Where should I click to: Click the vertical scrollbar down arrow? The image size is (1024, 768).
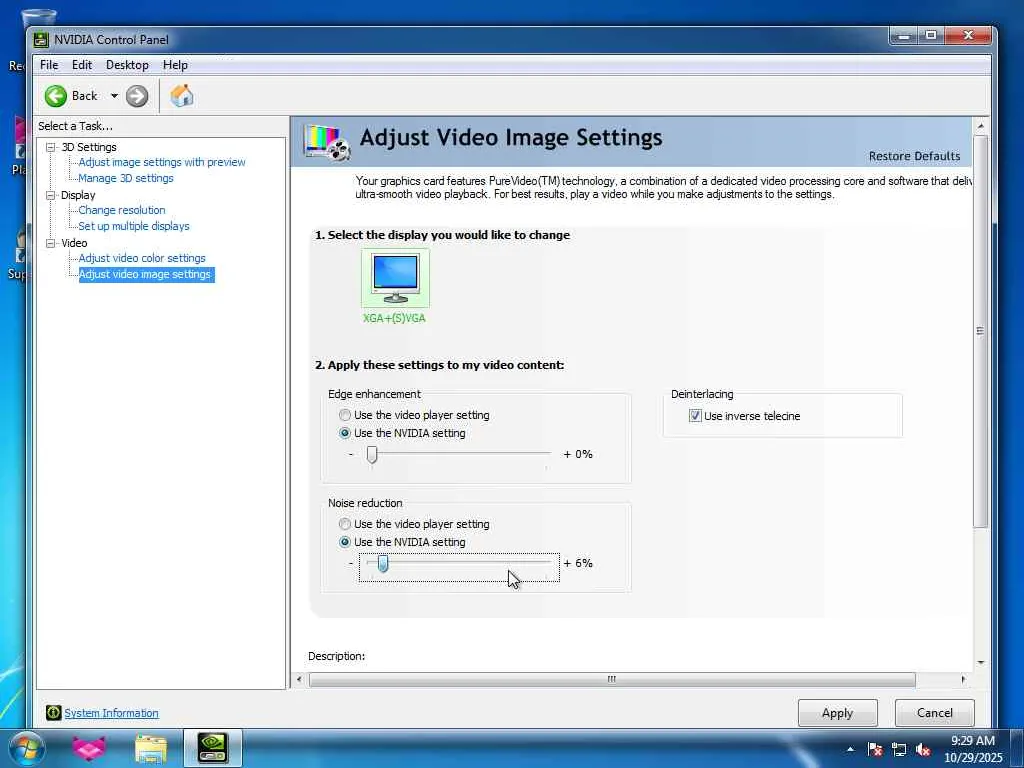(980, 662)
